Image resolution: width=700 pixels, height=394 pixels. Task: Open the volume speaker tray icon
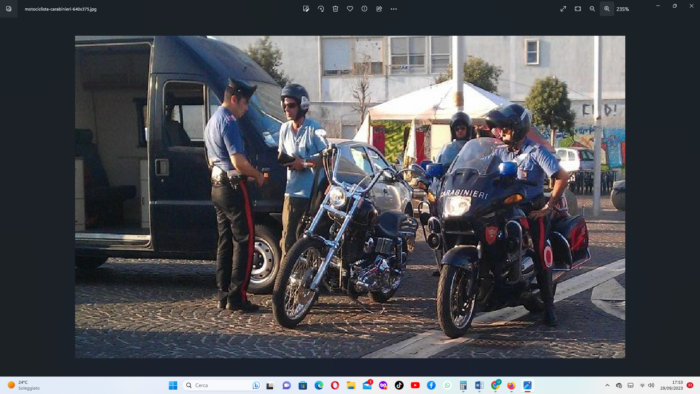(651, 386)
